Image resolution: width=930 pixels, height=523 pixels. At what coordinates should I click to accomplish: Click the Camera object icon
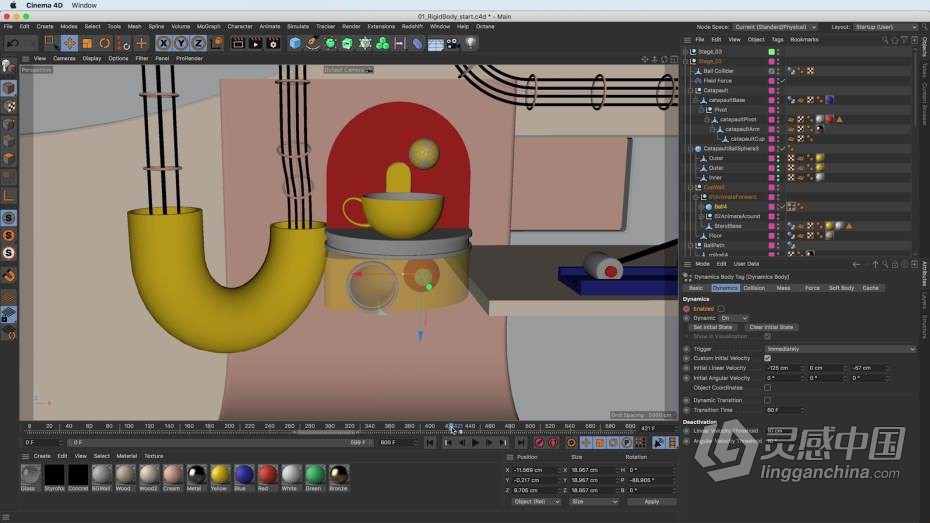click(453, 43)
